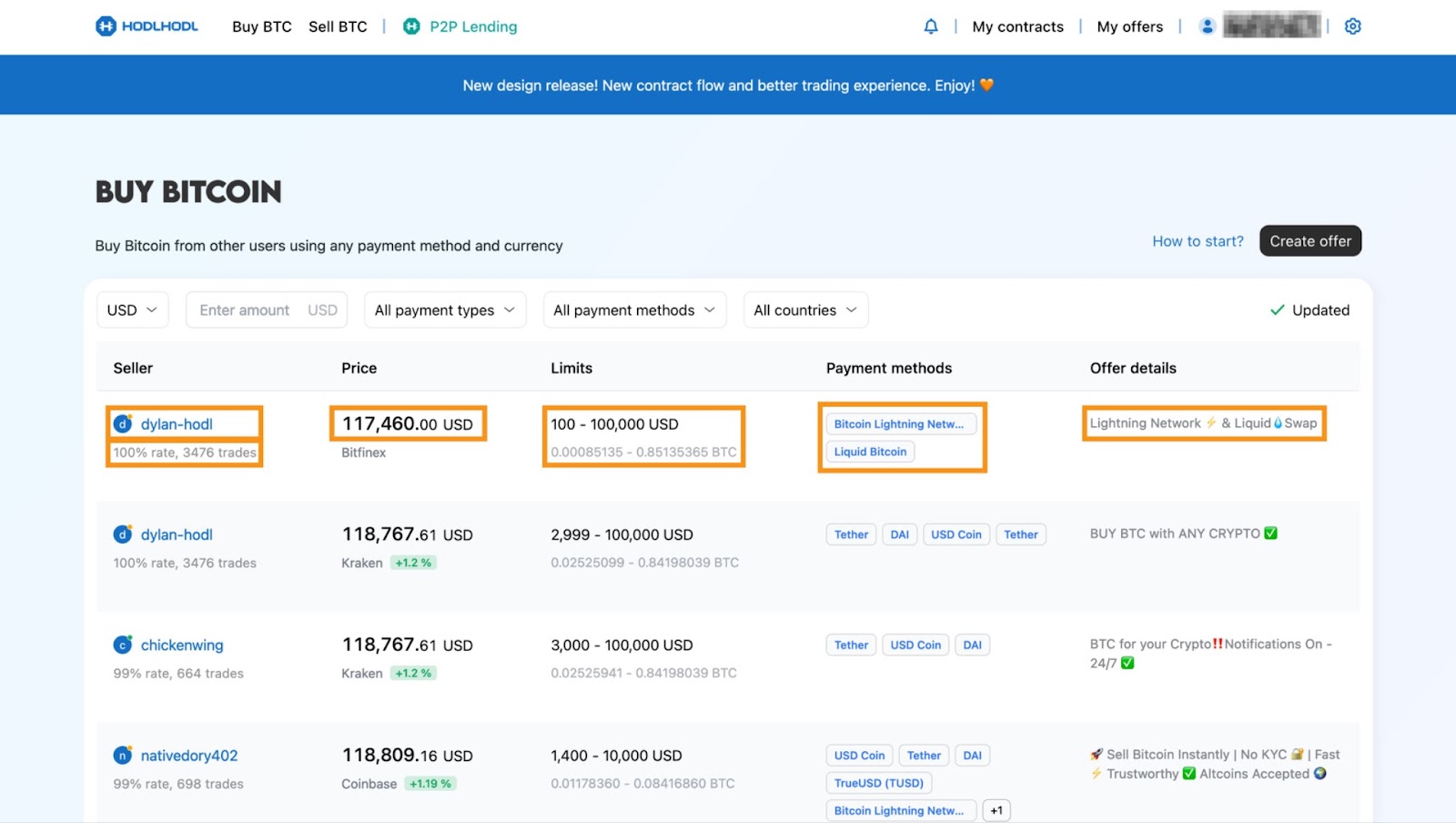
Task: Click BTC for your Crypto offer details
Action: tap(1211, 654)
